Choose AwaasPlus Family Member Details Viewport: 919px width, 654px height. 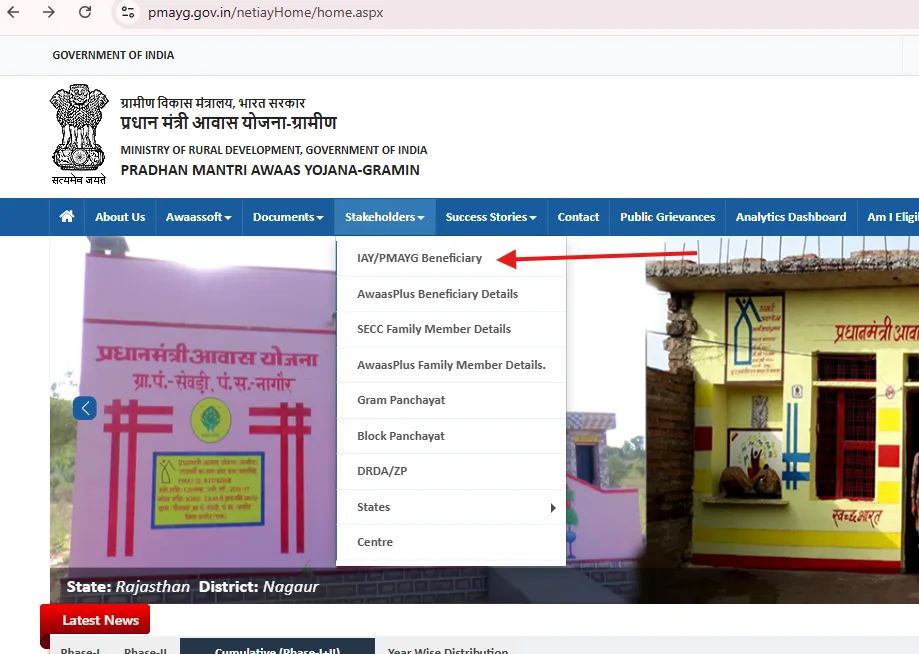coord(451,365)
